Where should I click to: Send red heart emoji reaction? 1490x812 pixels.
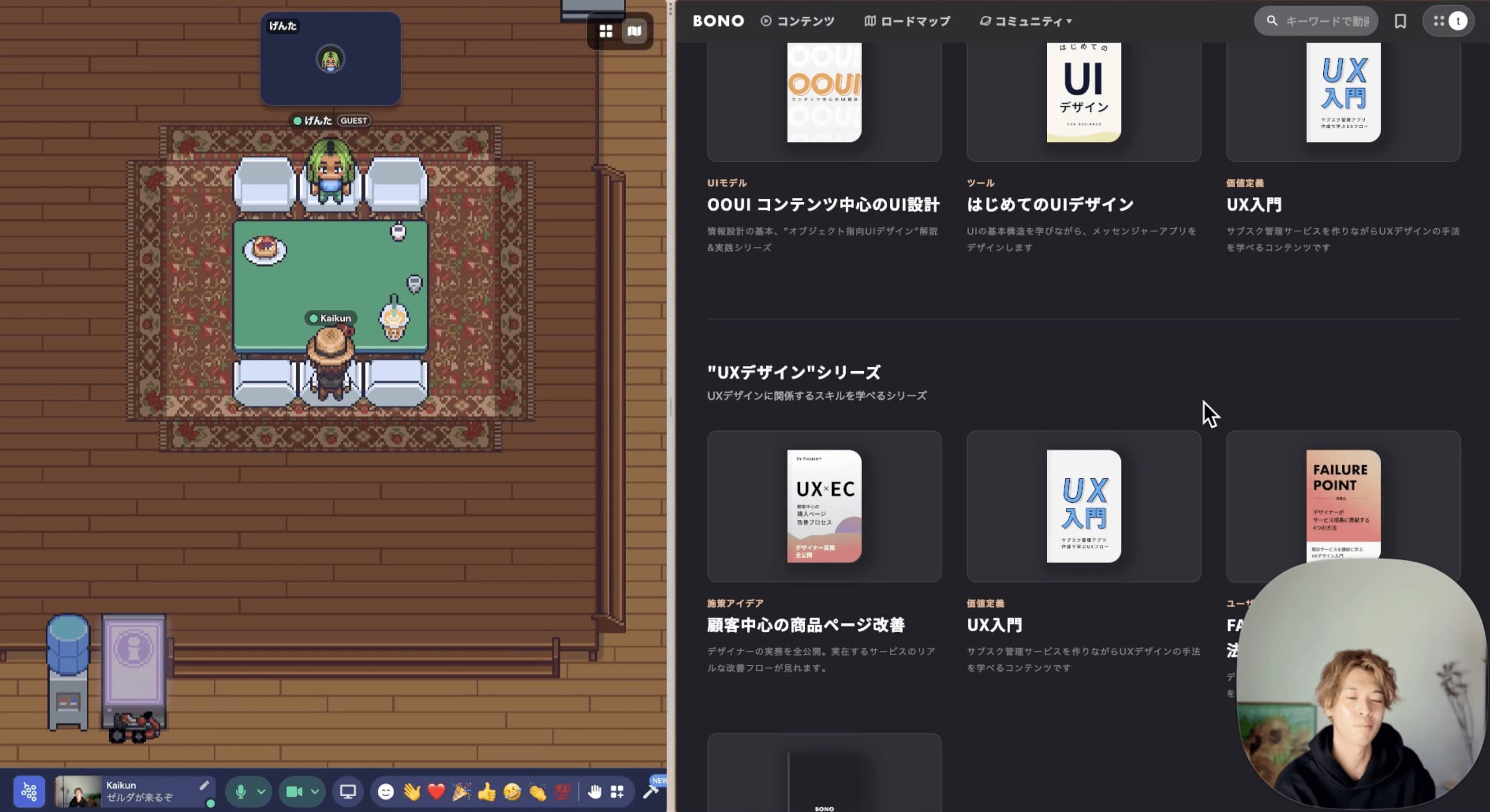click(437, 791)
